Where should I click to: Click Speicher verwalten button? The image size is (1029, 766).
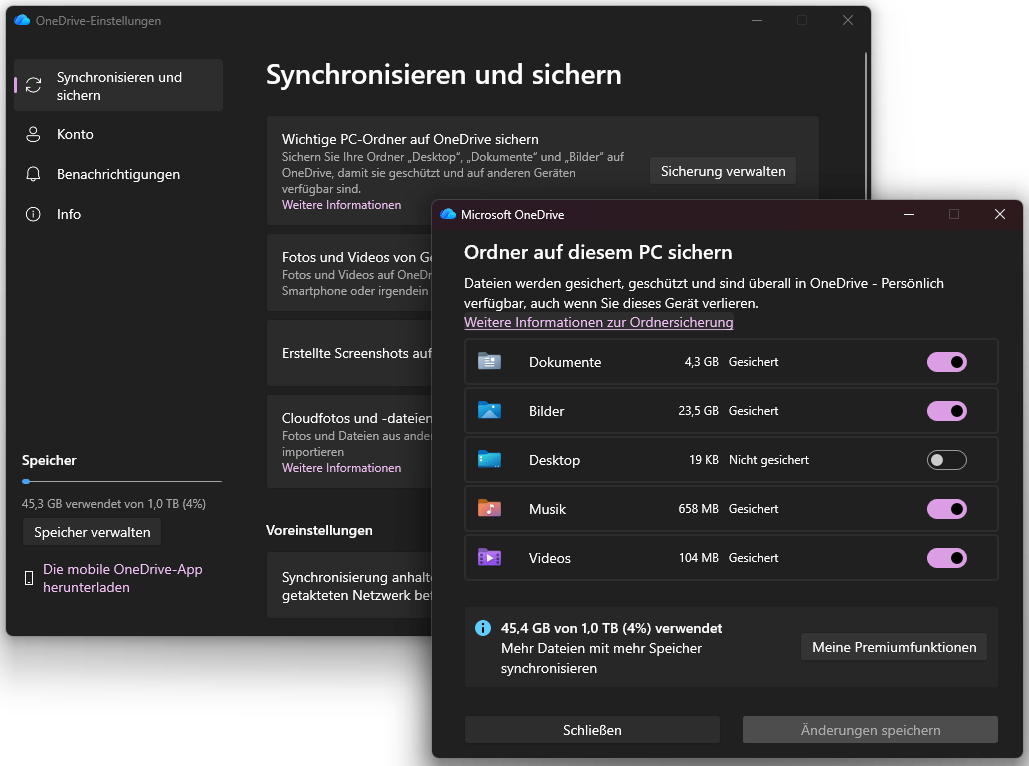[92, 532]
